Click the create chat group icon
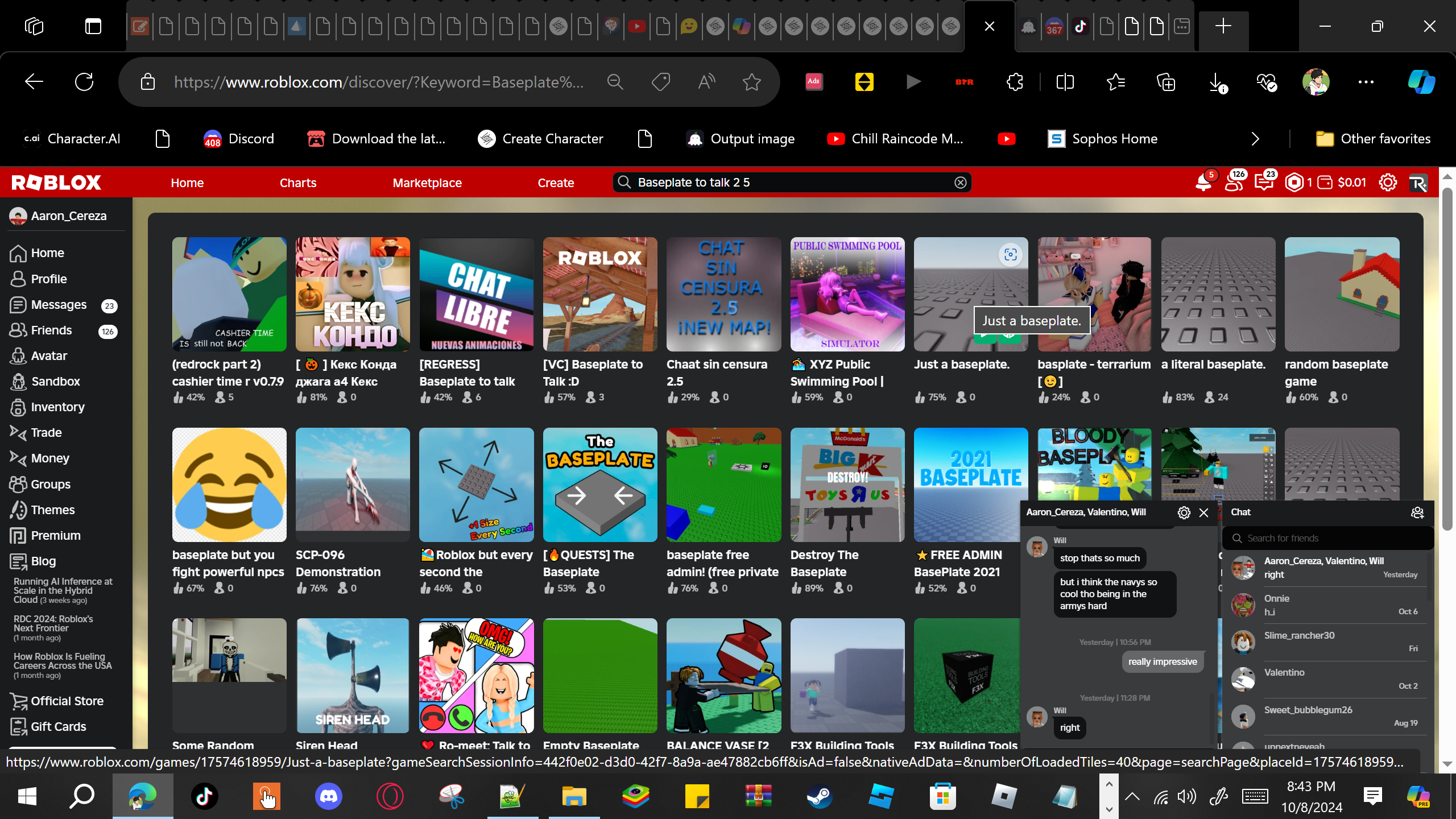Screen dimensions: 1456x819 coord(1417,512)
